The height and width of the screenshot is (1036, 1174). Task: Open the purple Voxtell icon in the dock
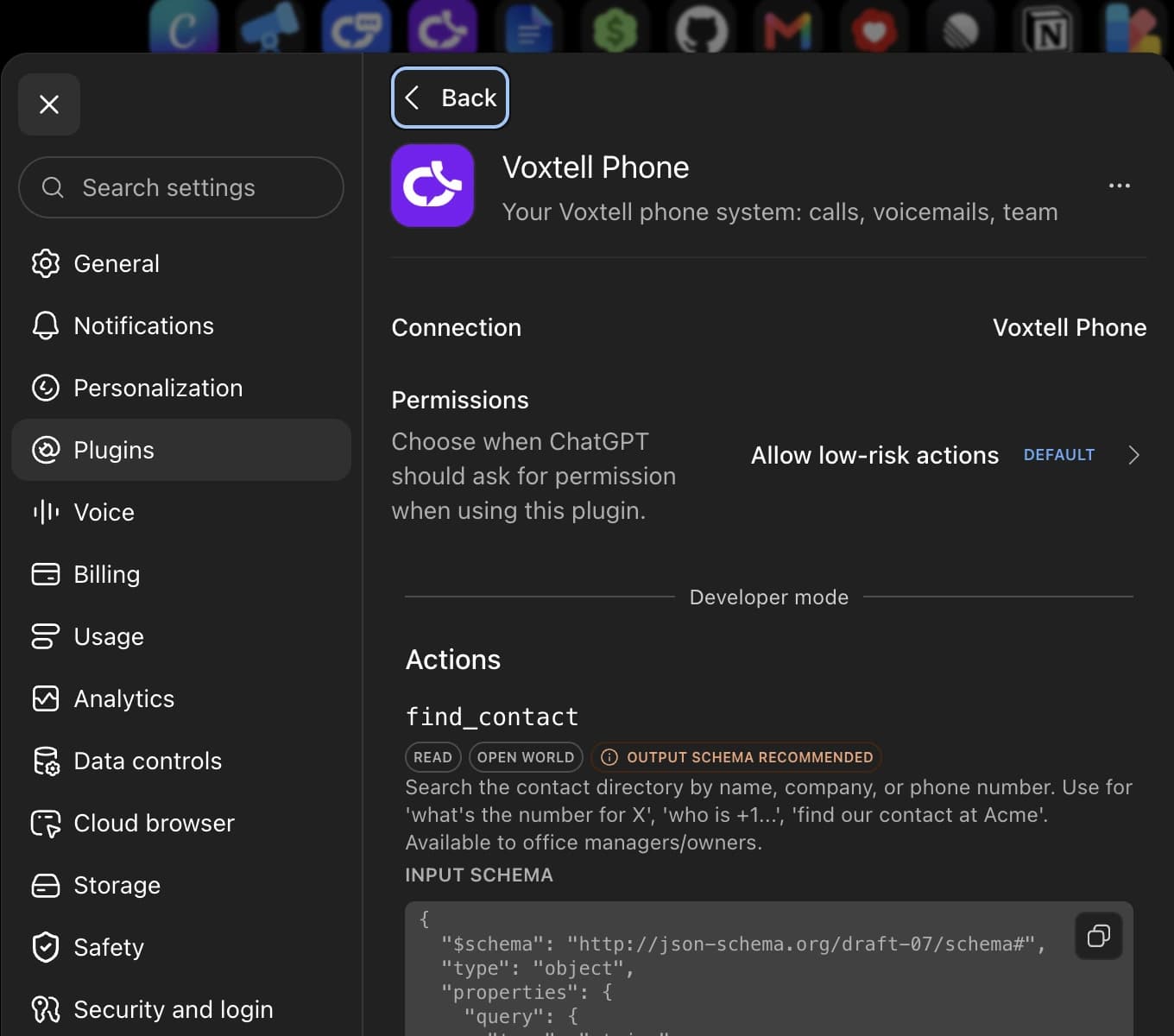coord(443,28)
